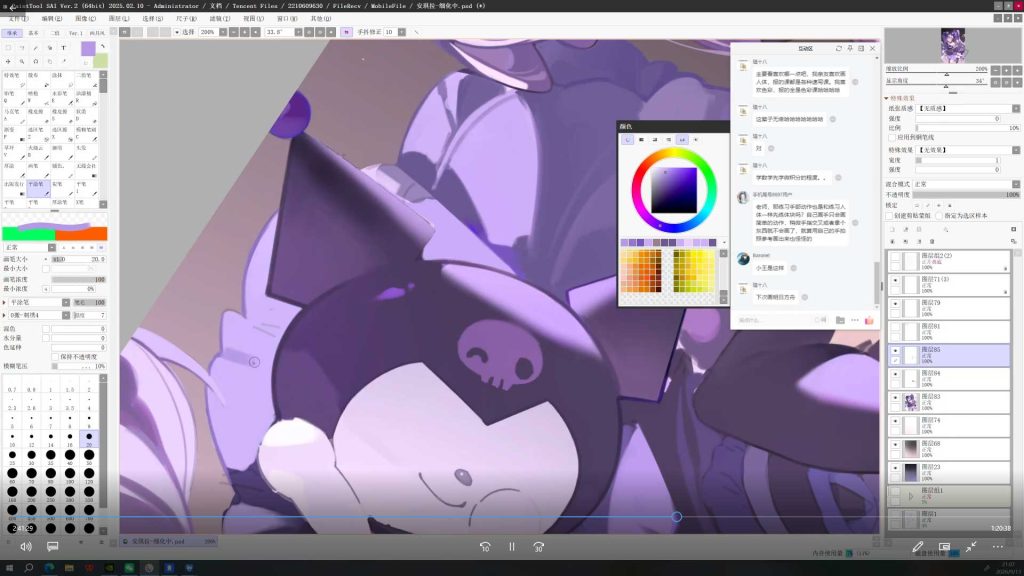Open the brush blend mode dropdown 正常
Screen dimensions: 1024x576
pos(52,248)
